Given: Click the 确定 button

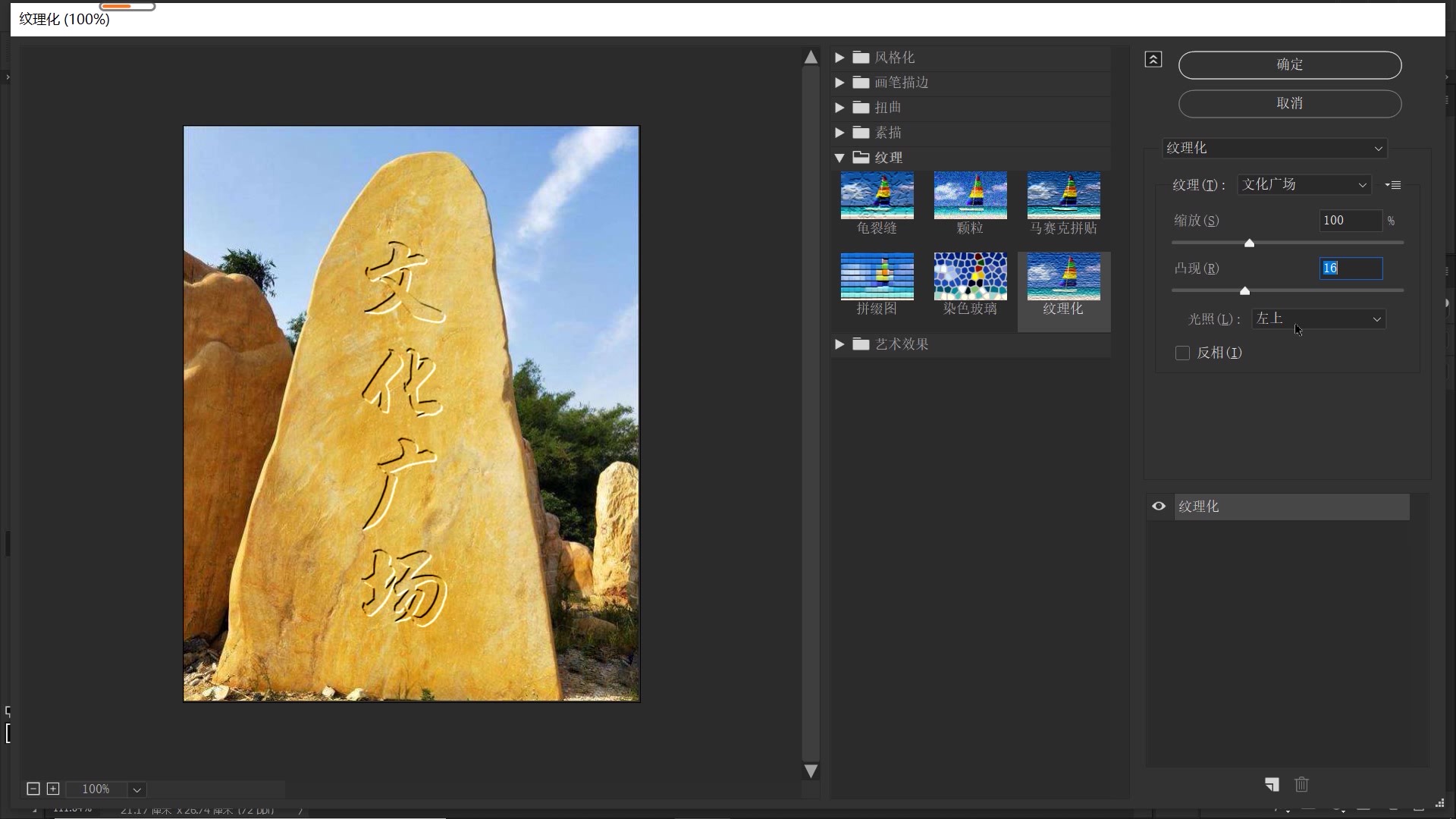Looking at the screenshot, I should pos(1289,65).
